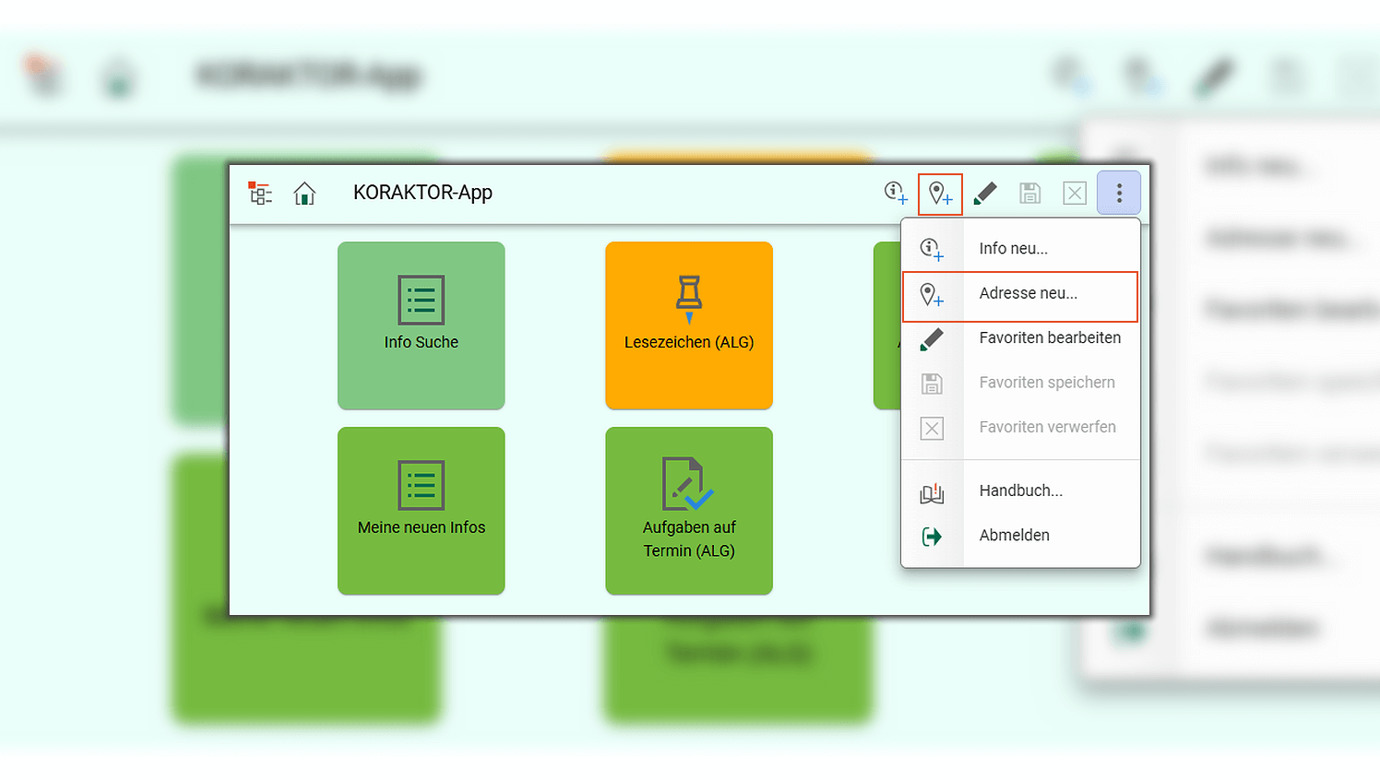Screen dimensions: 1380x780
Task: Click the 'KORAKTOR-App' title text
Action: coord(423,193)
